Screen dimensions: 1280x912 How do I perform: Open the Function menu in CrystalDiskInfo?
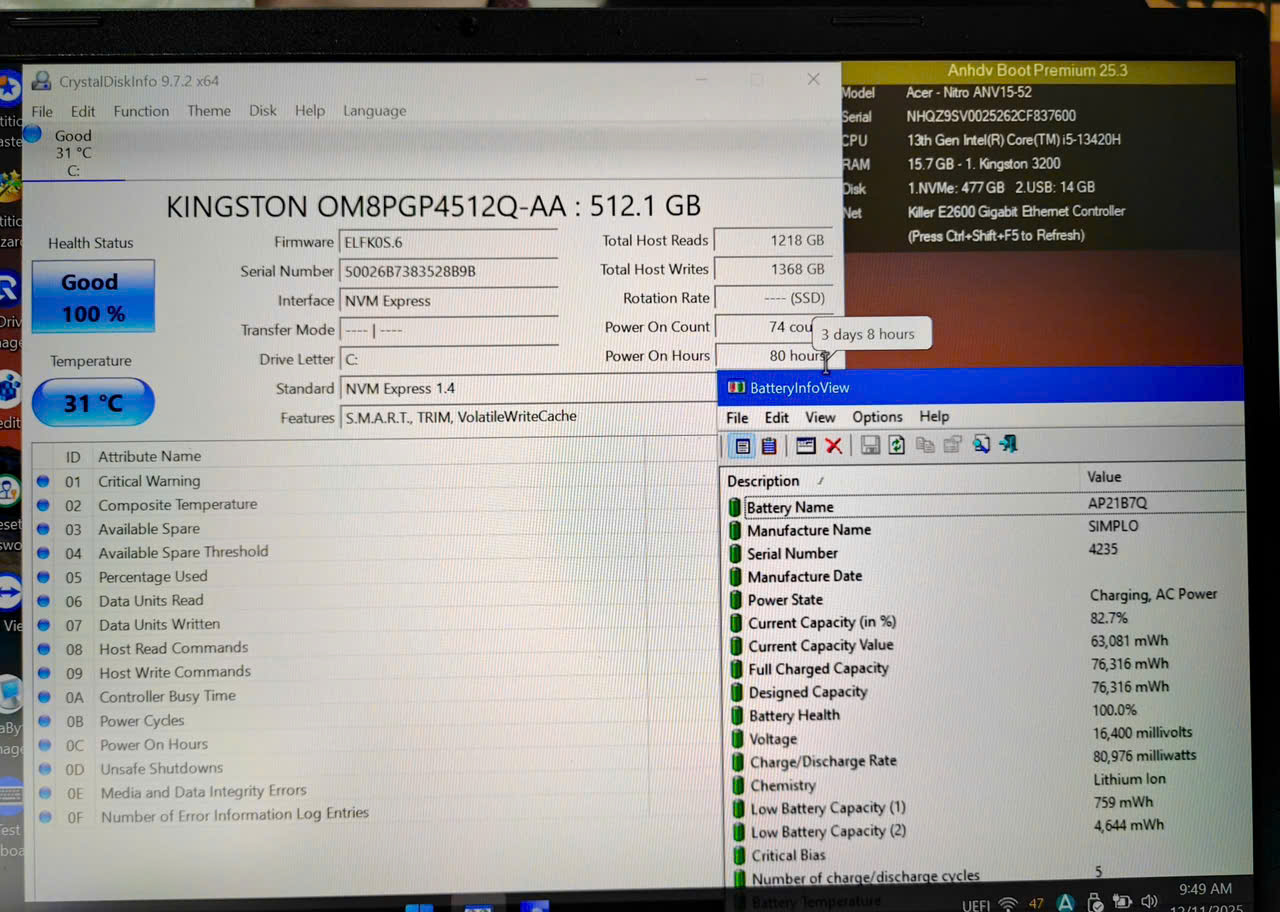point(141,111)
